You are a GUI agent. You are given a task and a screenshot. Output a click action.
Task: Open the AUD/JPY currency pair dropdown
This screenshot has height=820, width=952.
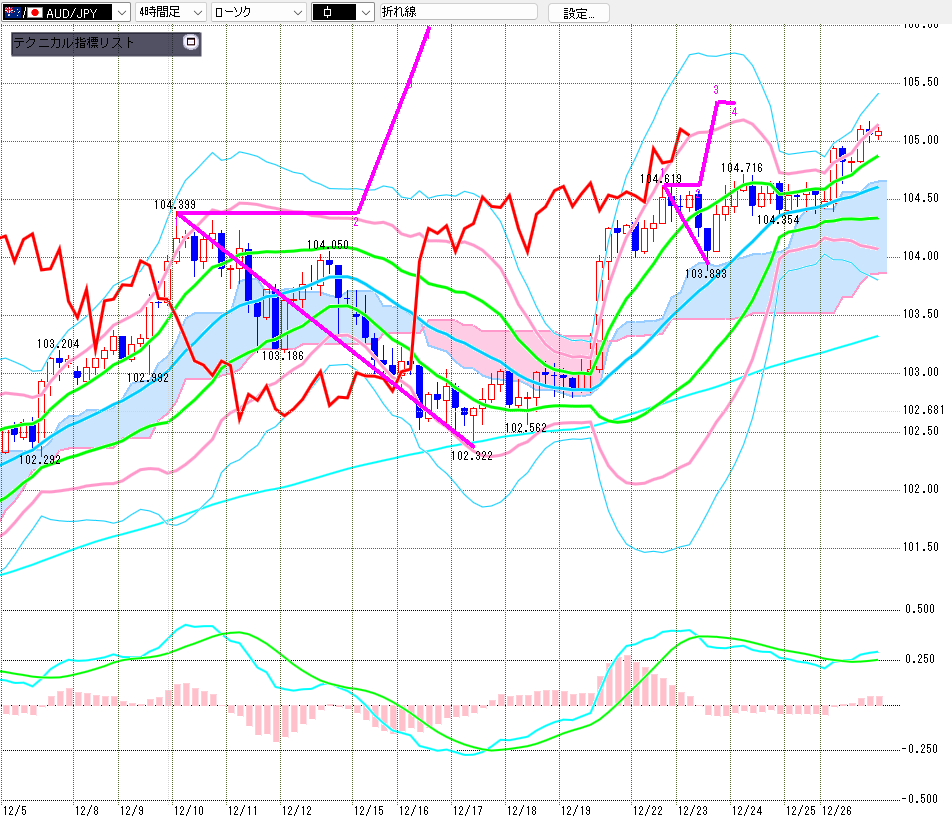pyautogui.click(x=121, y=12)
